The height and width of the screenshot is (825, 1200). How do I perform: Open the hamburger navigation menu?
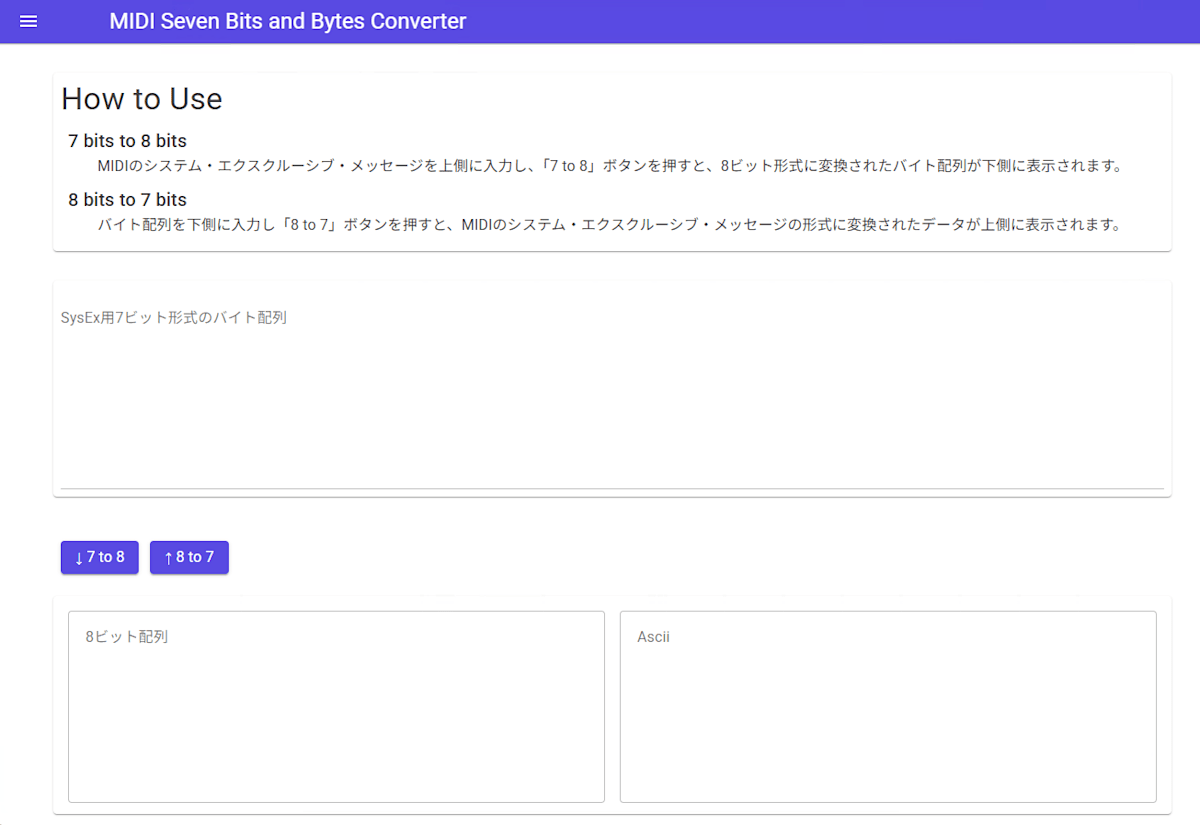pos(29,21)
